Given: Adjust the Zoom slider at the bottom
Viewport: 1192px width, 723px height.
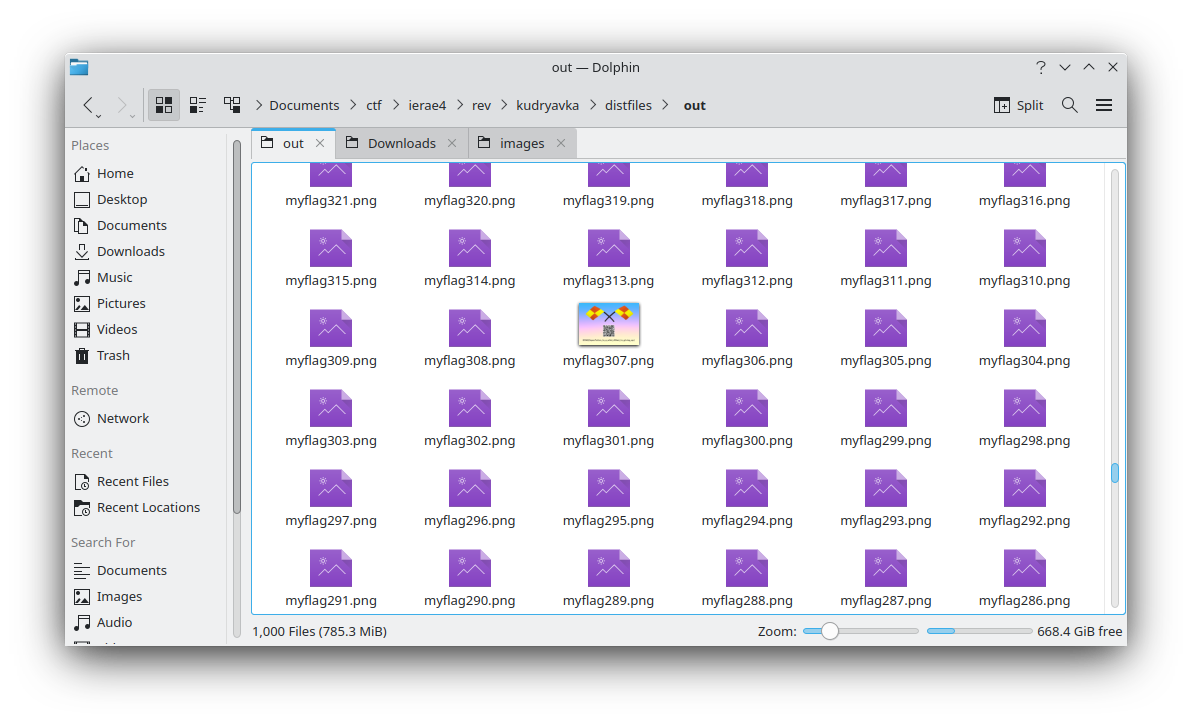Looking at the screenshot, I should coord(830,631).
